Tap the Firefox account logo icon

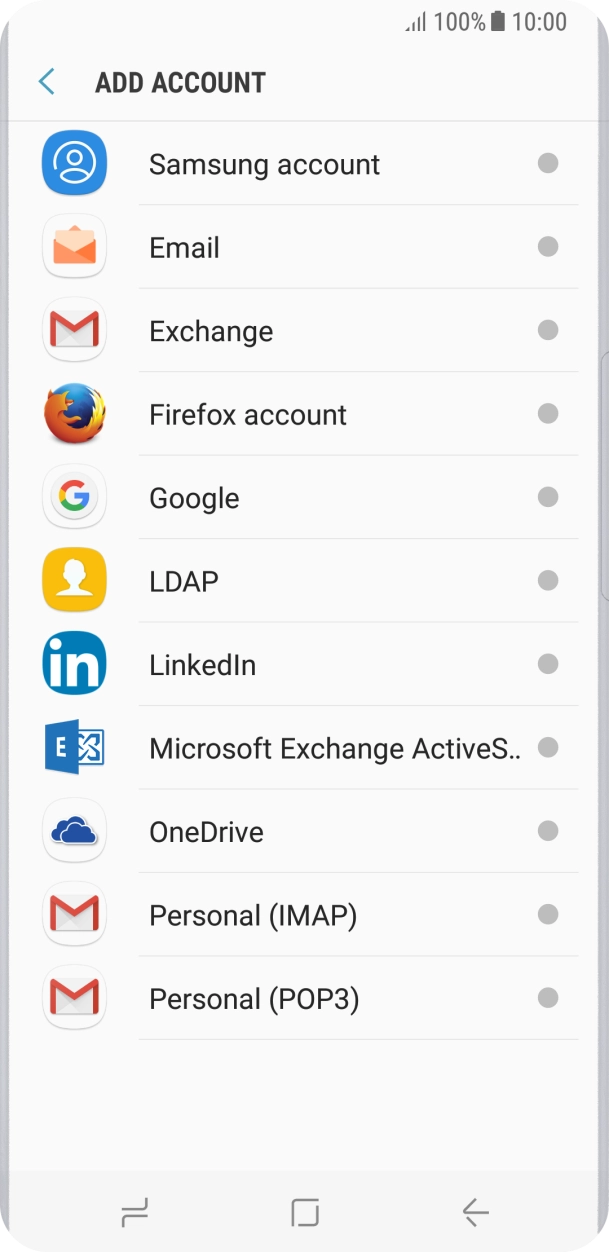pyautogui.click(x=74, y=414)
